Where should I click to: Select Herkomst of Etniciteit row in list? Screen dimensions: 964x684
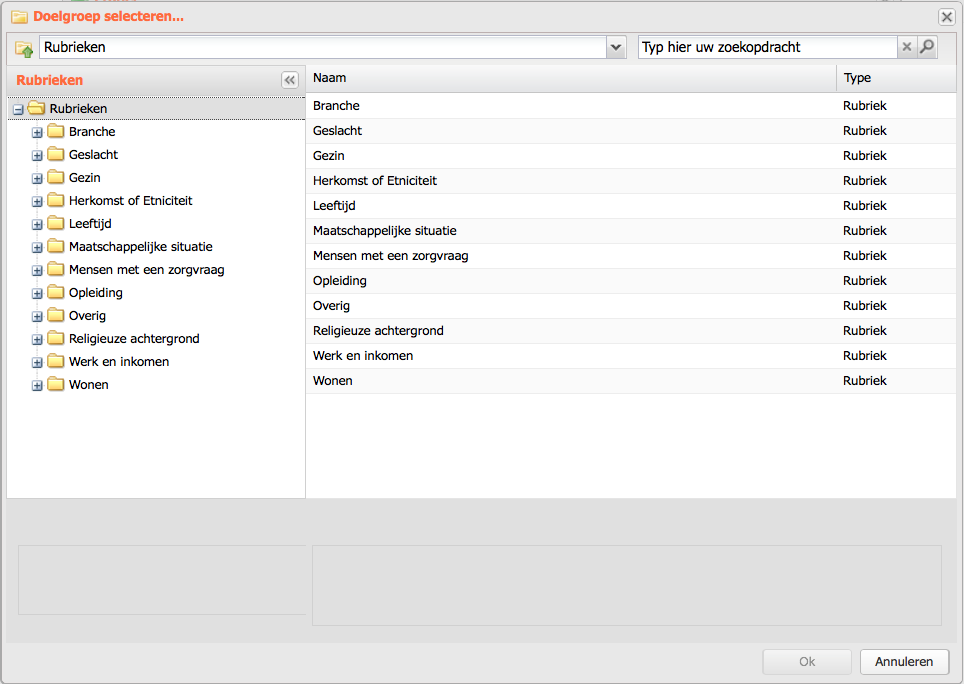pos(631,181)
